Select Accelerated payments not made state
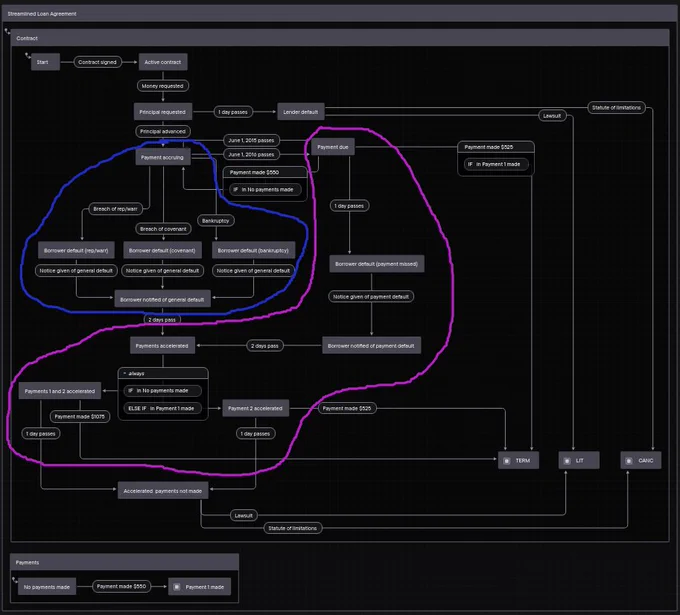 pos(163,491)
